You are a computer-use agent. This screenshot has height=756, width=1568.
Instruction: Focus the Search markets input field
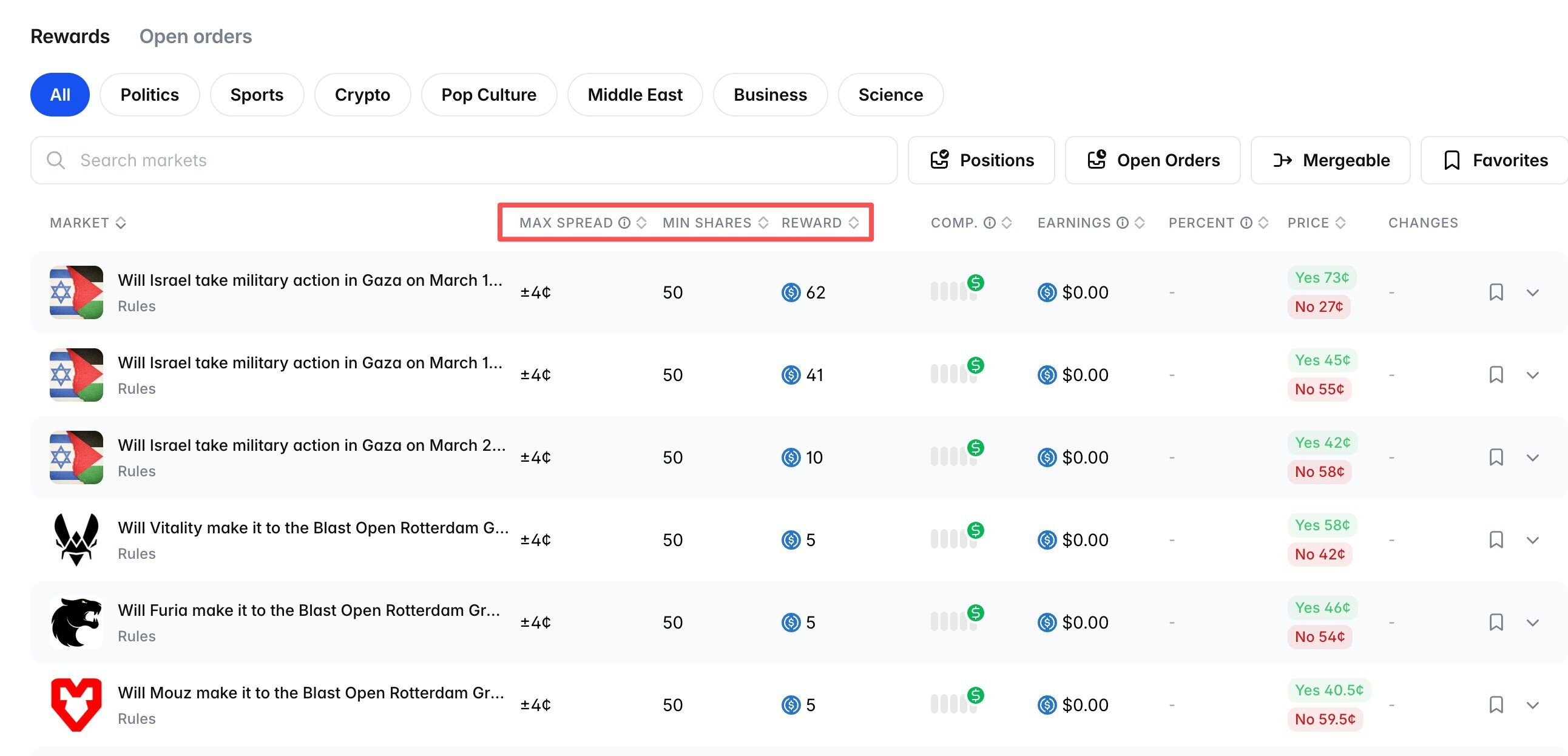coord(462,160)
